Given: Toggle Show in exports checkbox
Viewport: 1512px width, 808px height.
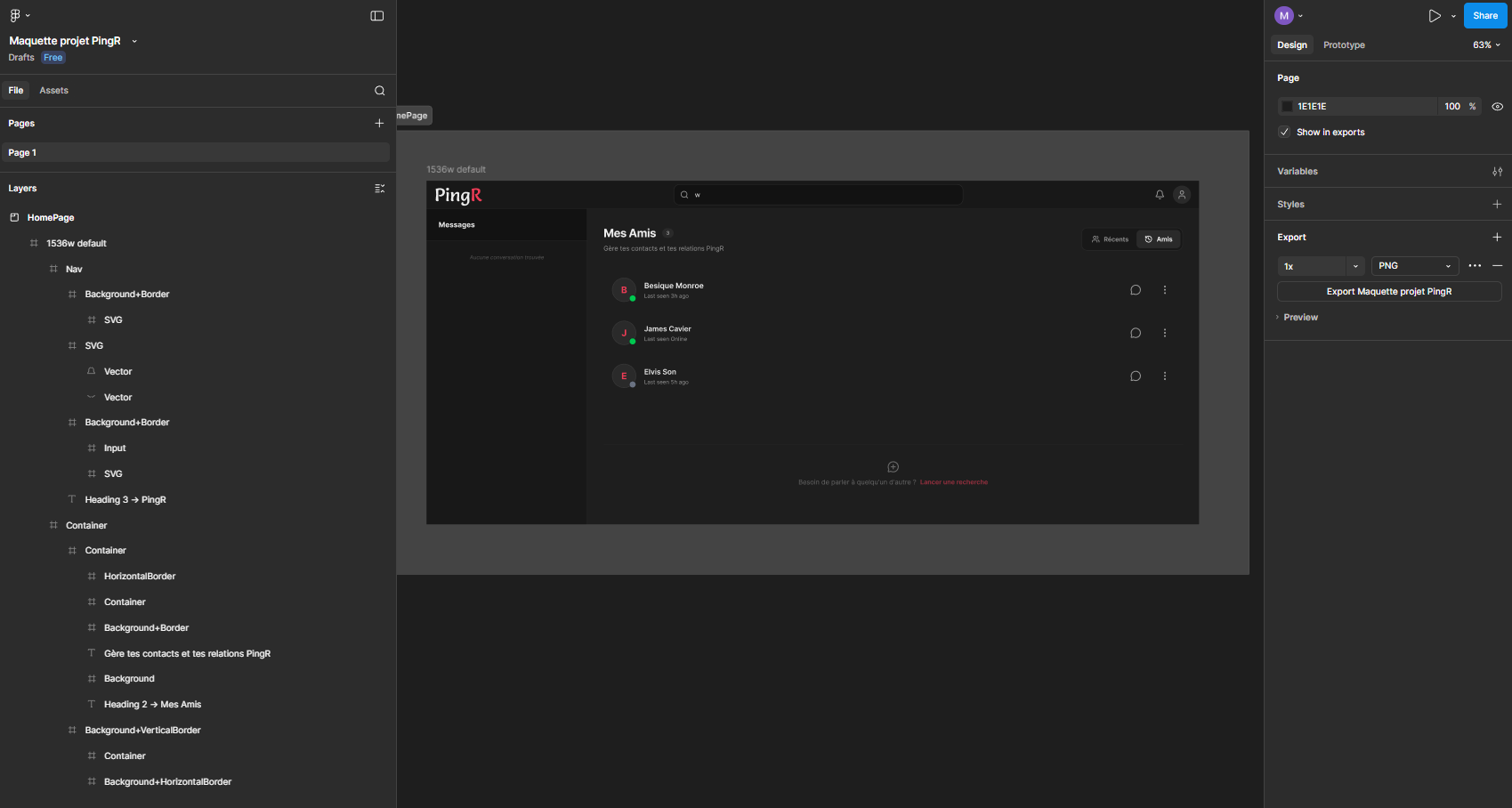Looking at the screenshot, I should [x=1284, y=132].
